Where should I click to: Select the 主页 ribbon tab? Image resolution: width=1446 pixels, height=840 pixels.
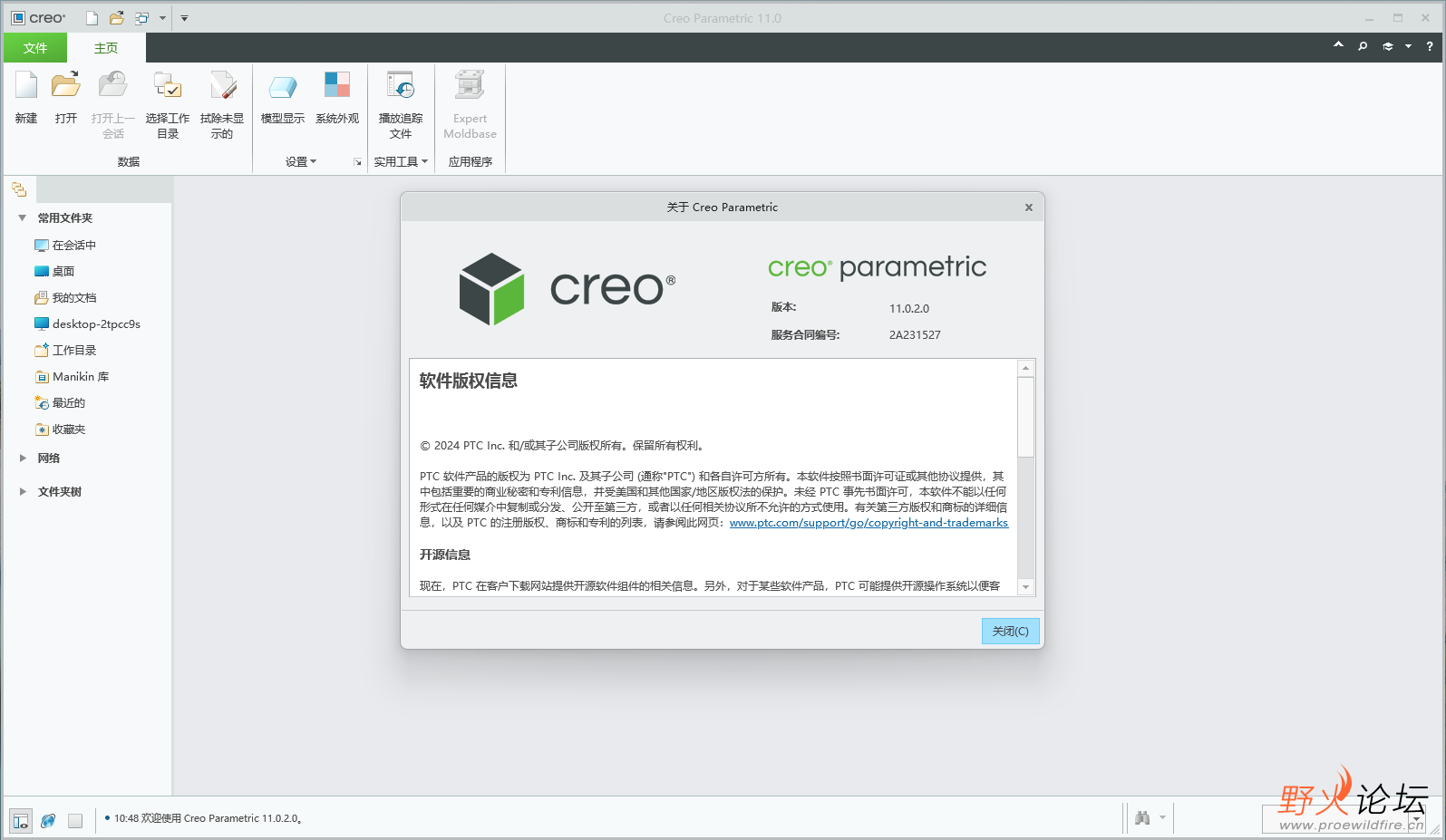click(x=106, y=48)
